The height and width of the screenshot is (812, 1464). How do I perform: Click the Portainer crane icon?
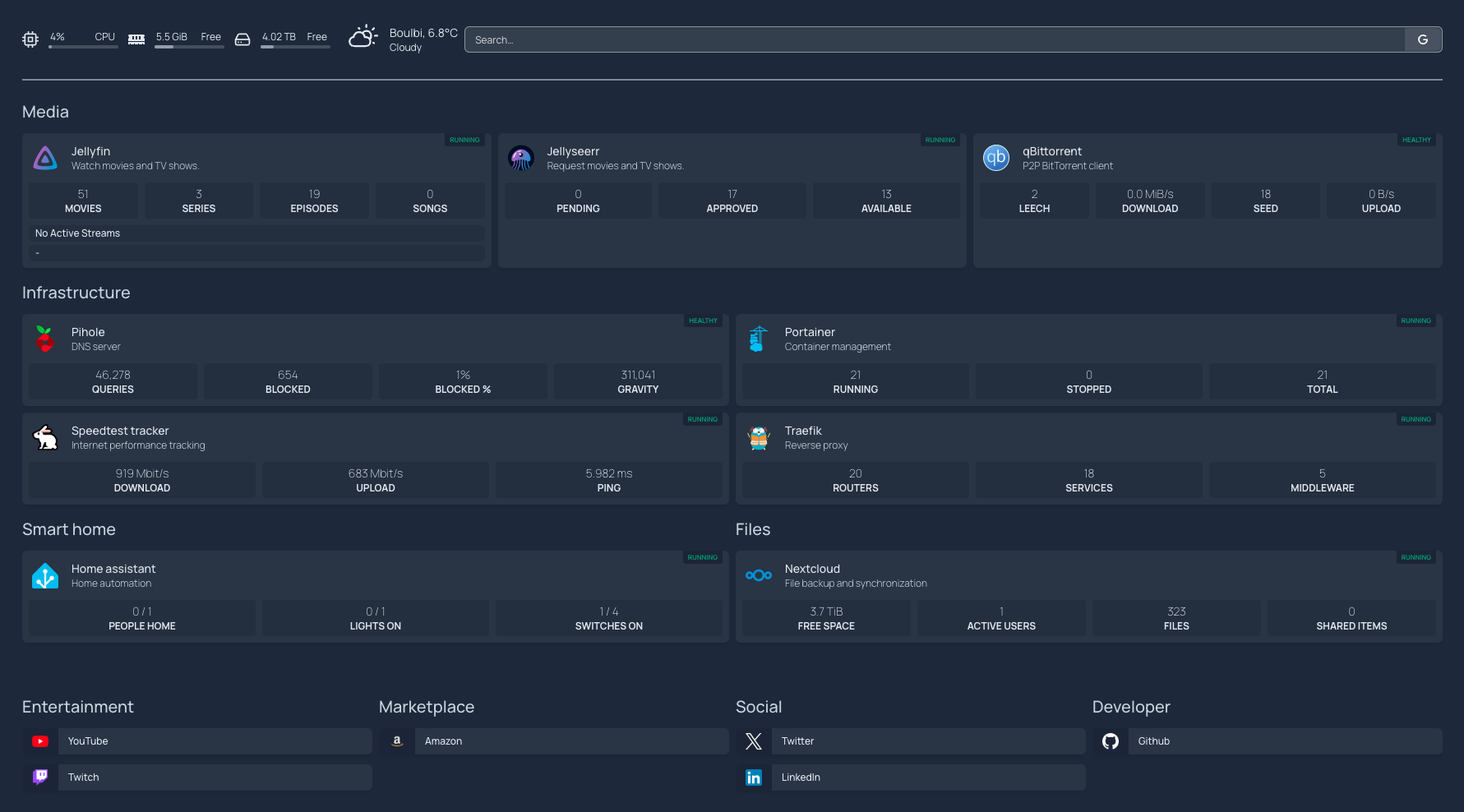[x=759, y=339]
